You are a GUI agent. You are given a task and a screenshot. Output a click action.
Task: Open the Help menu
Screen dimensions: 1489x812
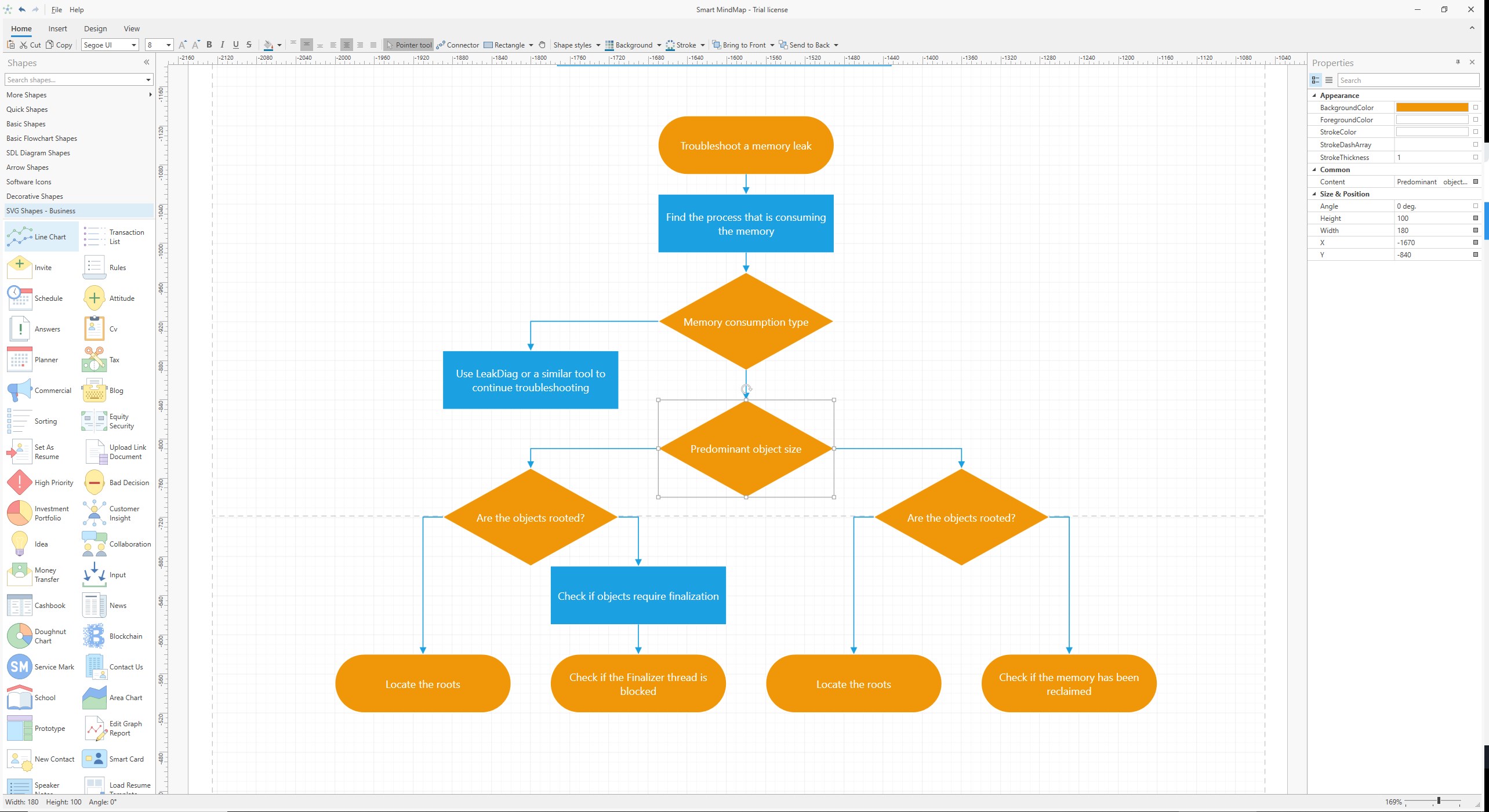click(76, 10)
